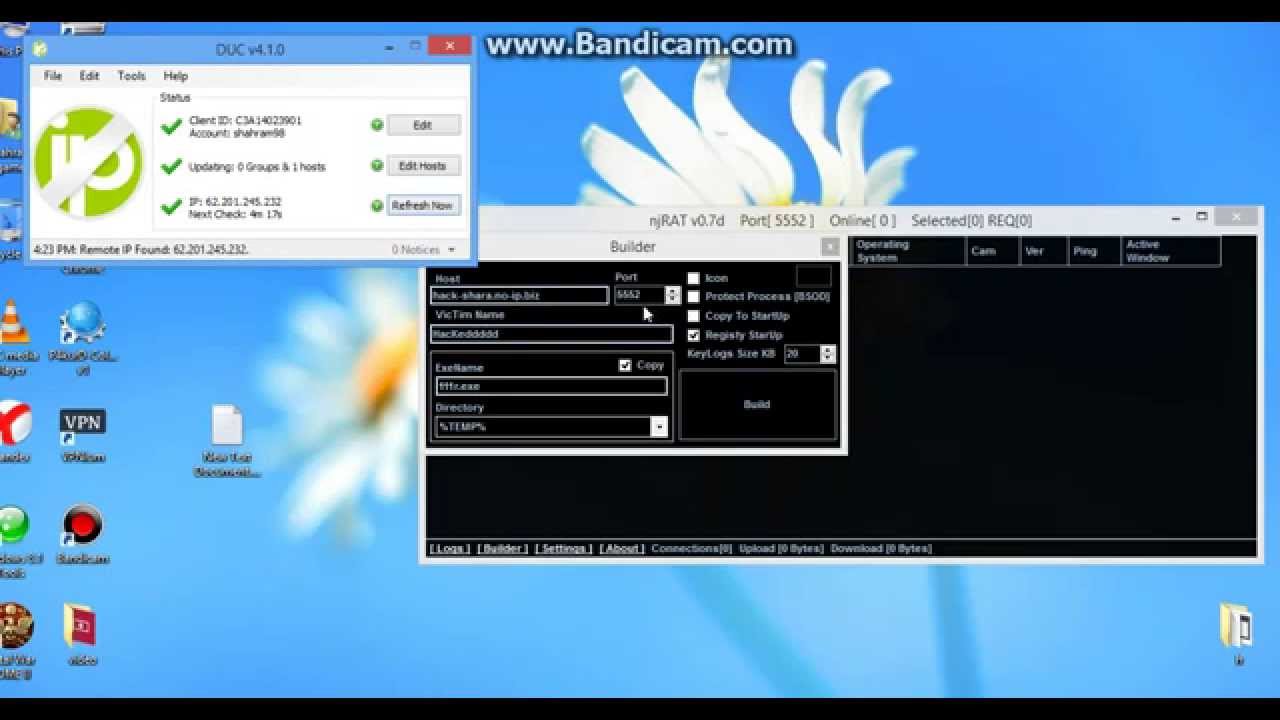Click the Port number field in Builder
1280x720 pixels.
click(639, 295)
